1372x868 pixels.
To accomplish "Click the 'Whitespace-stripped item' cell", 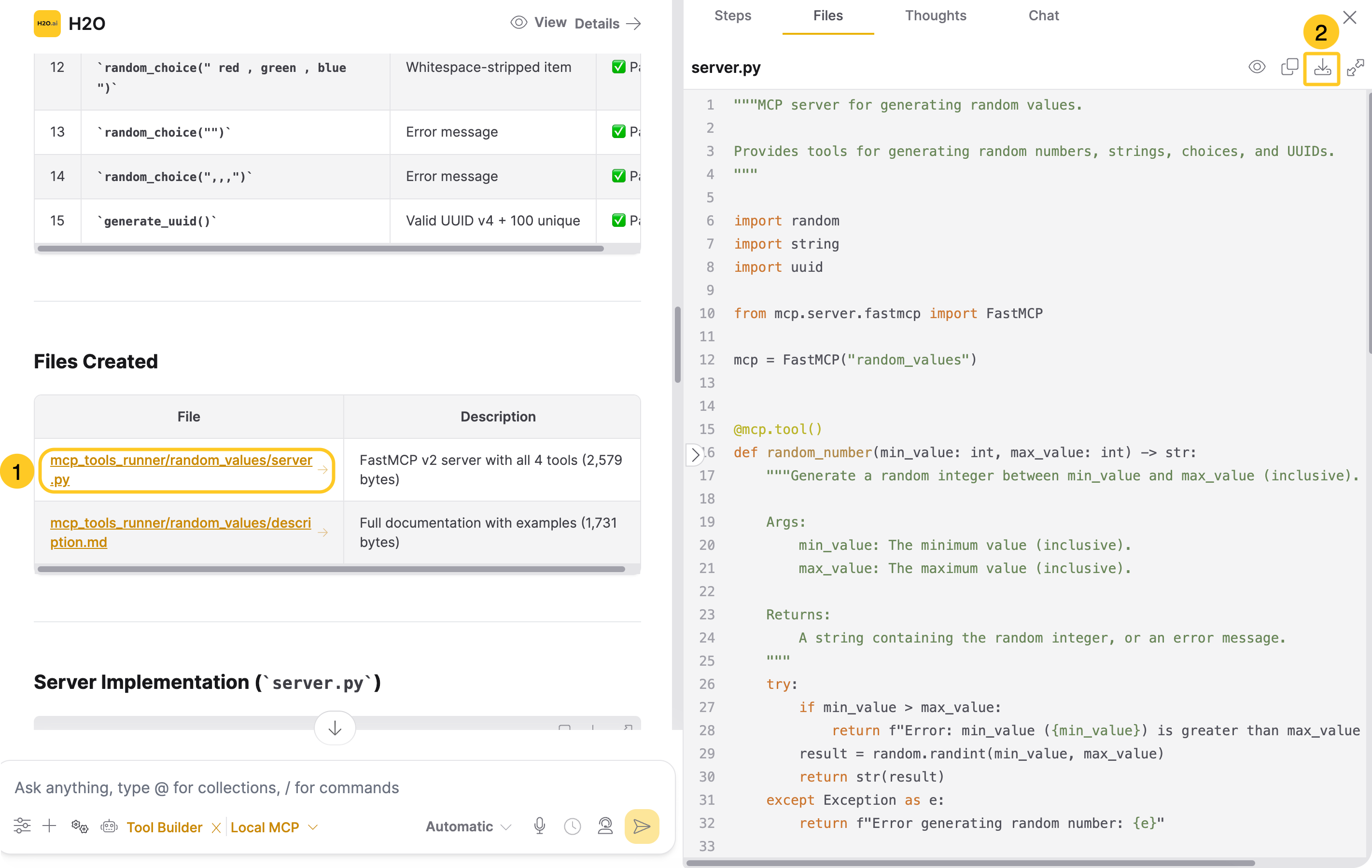I will click(x=493, y=81).
